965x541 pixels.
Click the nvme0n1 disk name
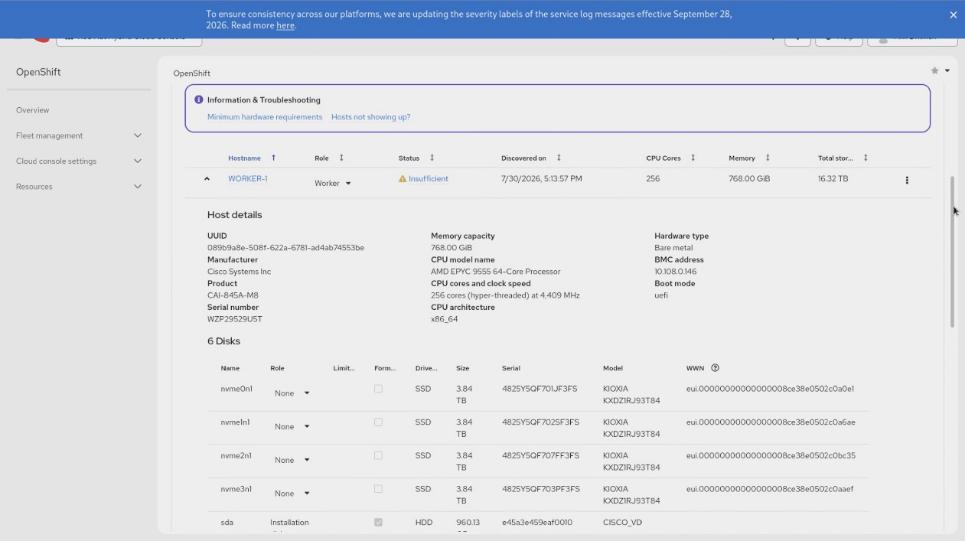(x=236, y=389)
